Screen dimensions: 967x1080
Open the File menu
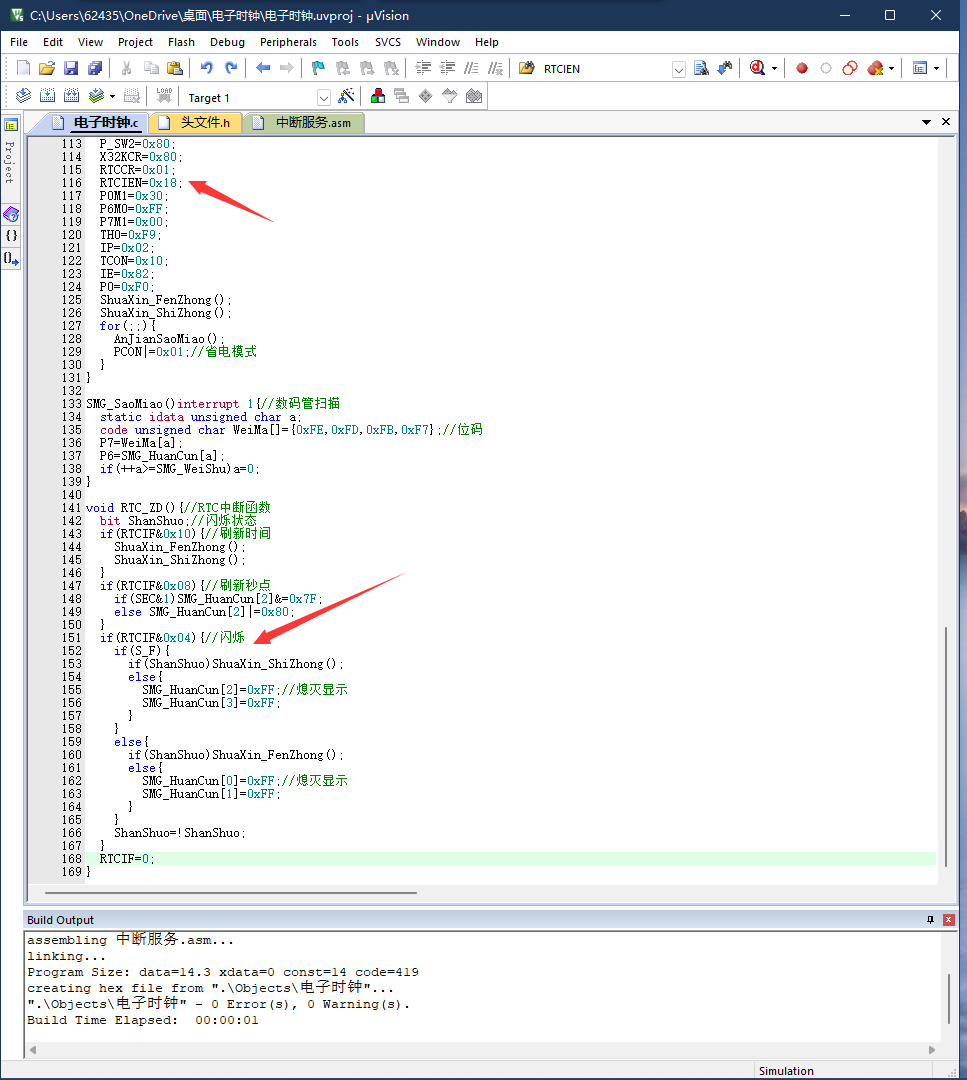[x=19, y=42]
